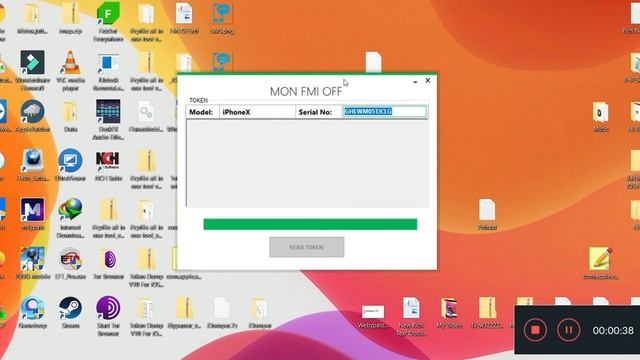Click the Serial No: label
This screenshot has height=360, width=640.
coord(315,112)
